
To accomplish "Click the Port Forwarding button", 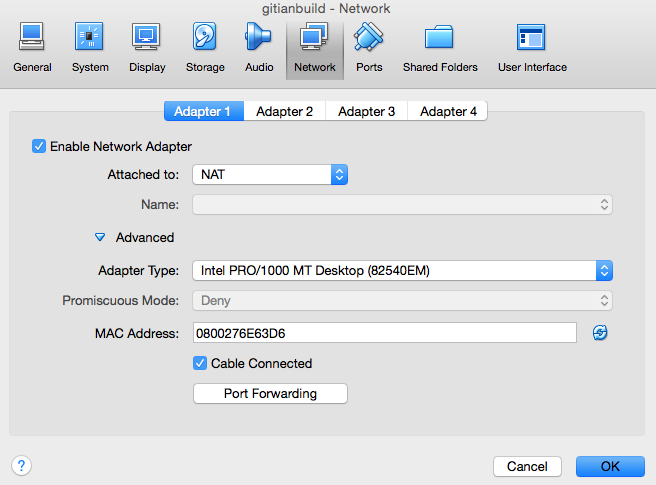I will (x=270, y=394).
